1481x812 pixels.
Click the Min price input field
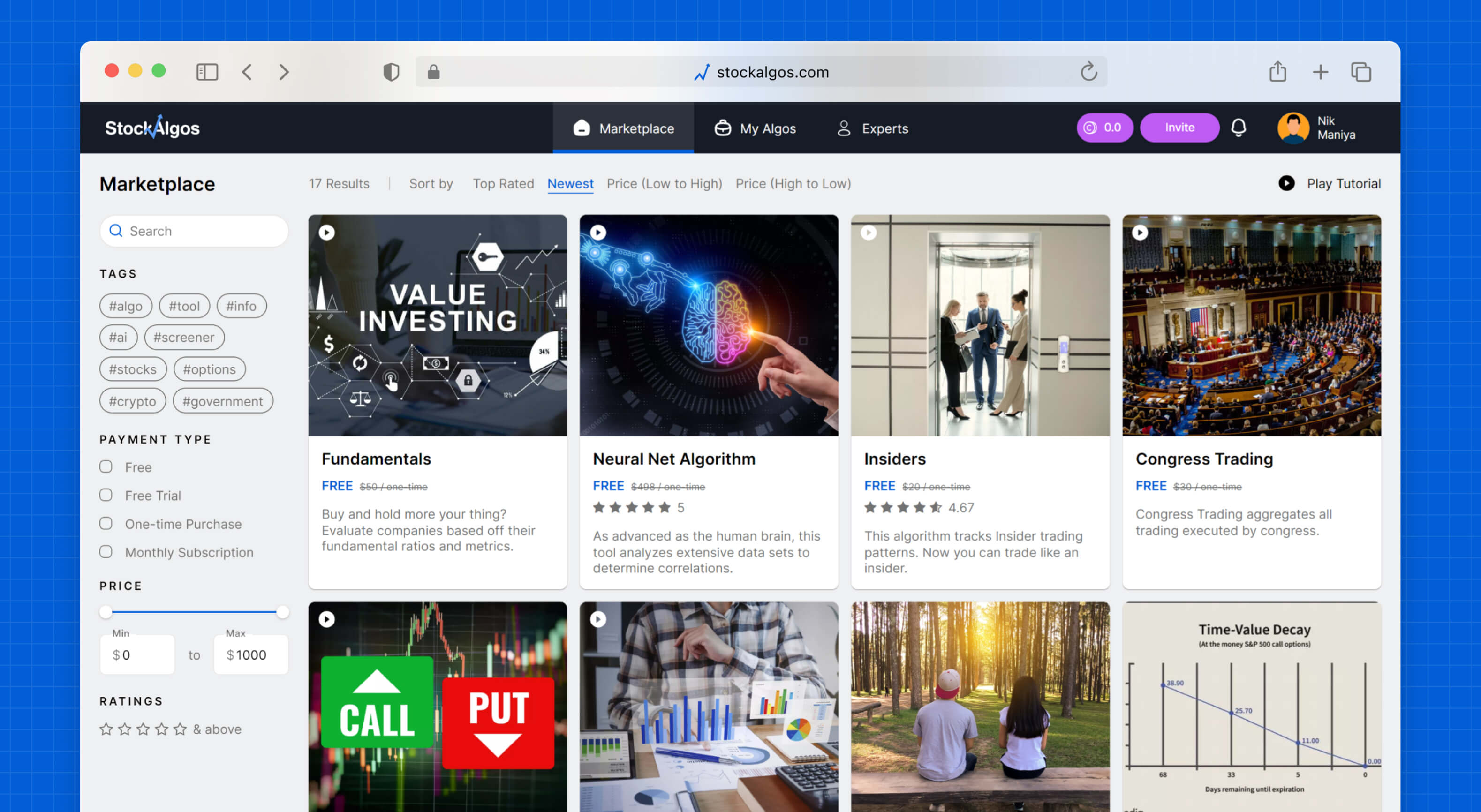tap(137, 654)
